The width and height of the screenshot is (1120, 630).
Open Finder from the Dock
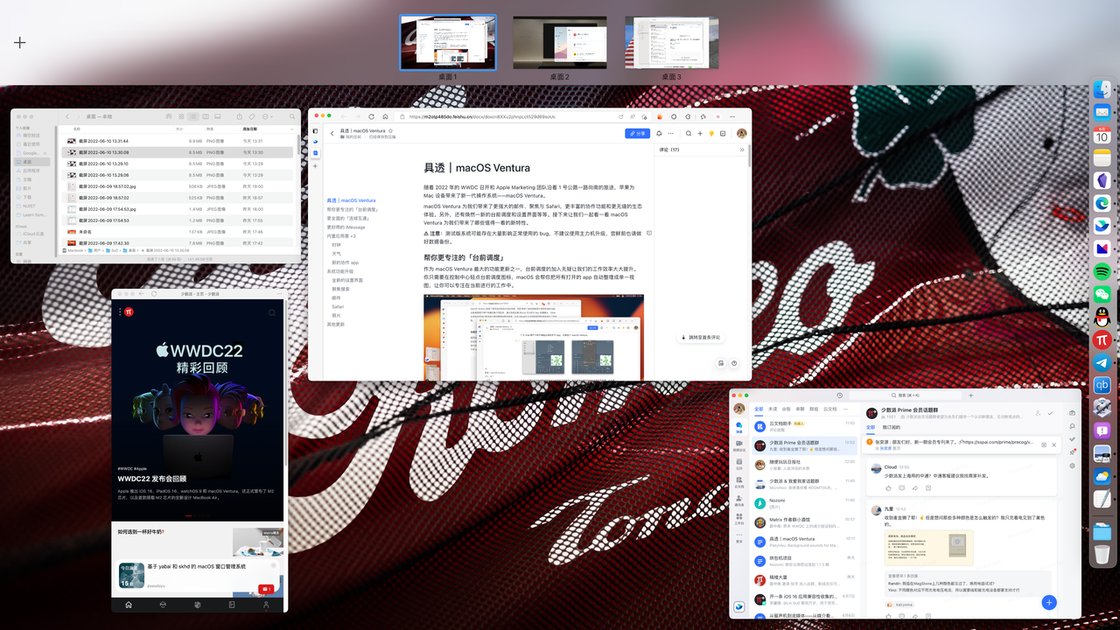click(x=1102, y=89)
